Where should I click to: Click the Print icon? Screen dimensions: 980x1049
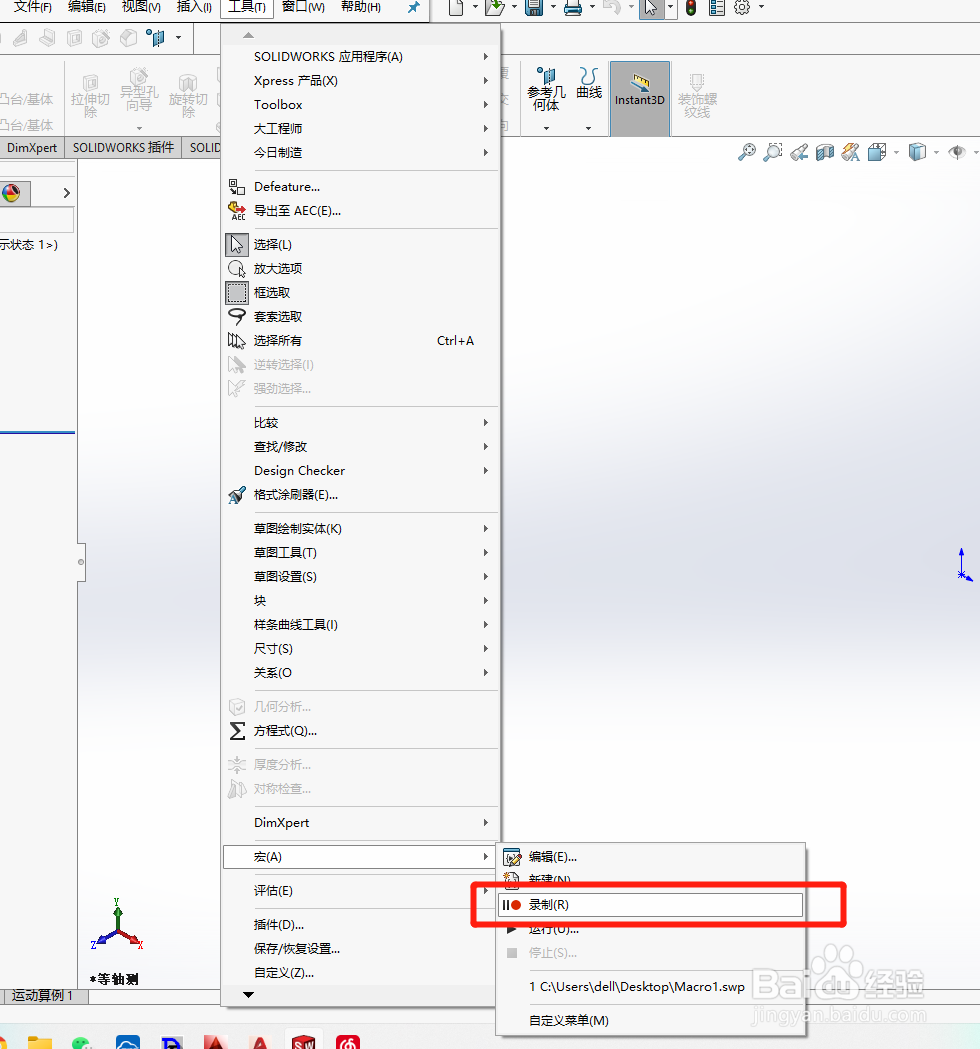pos(573,7)
